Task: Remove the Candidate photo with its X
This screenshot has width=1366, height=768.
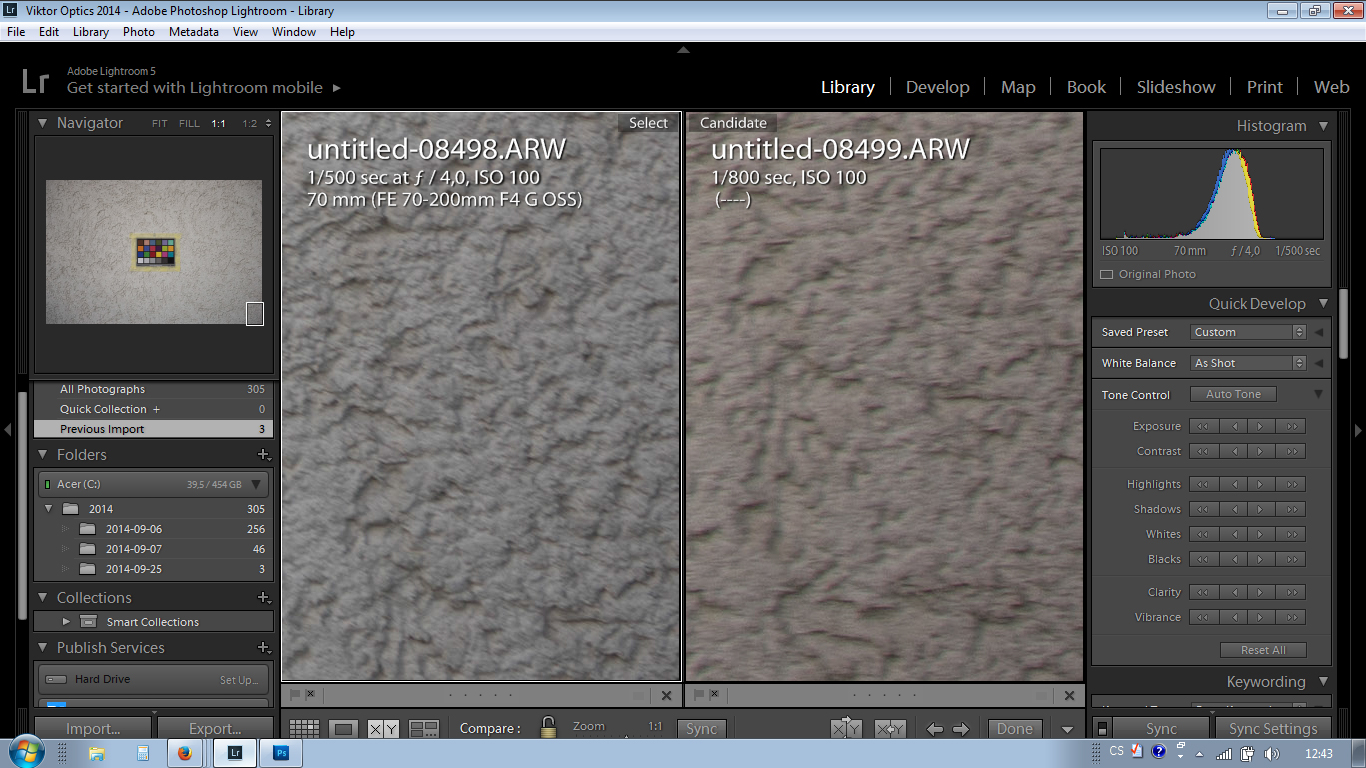Action: (x=1069, y=695)
